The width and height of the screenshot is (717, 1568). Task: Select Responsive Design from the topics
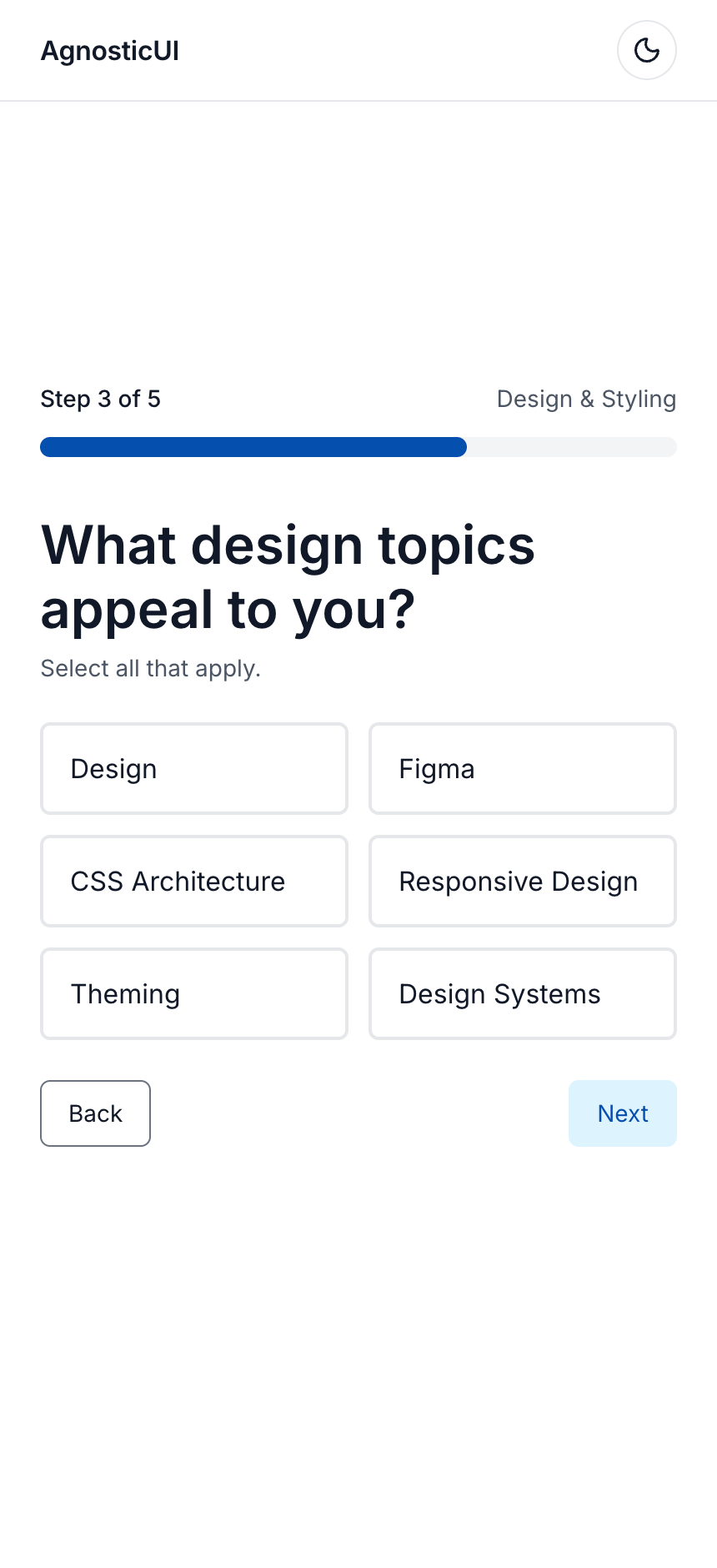[x=522, y=881]
